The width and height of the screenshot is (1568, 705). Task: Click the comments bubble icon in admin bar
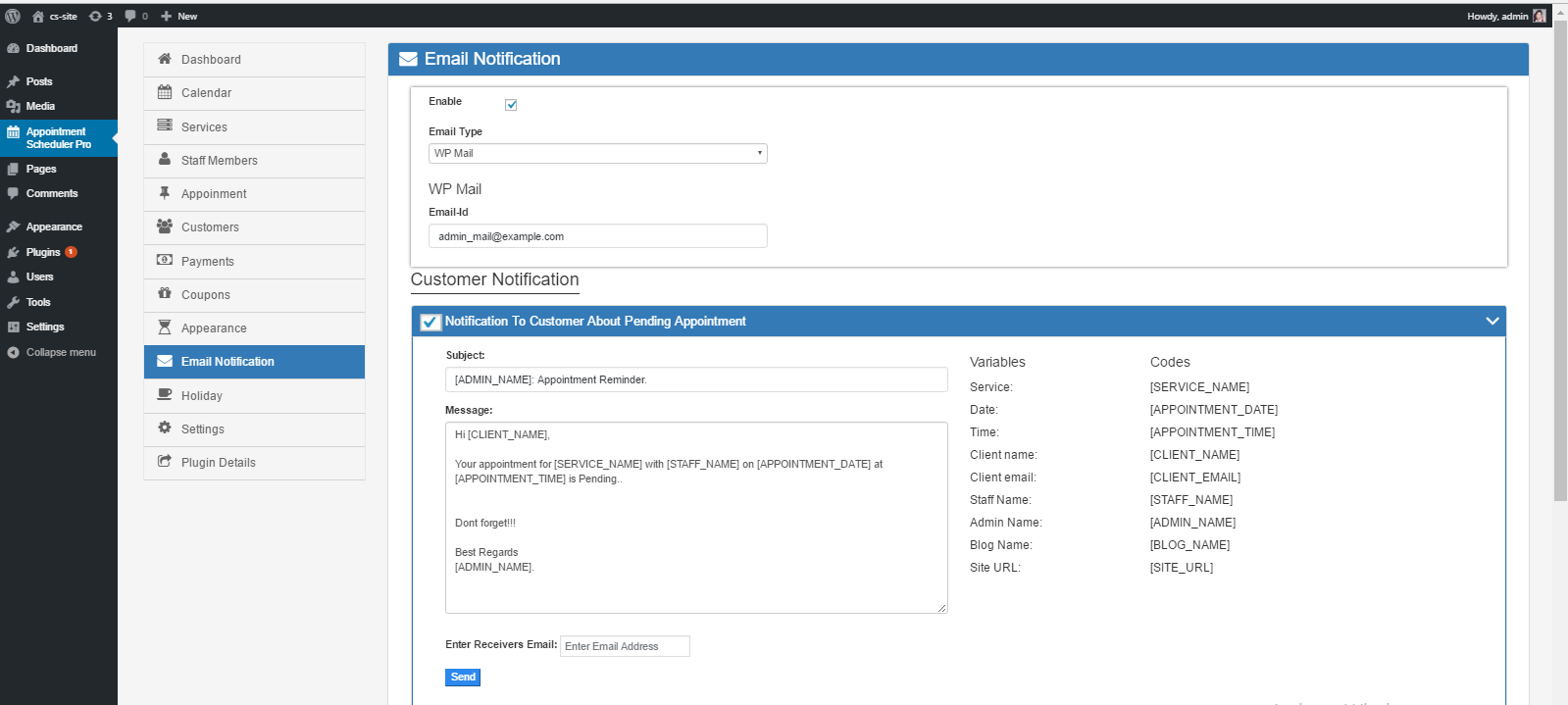coord(131,16)
